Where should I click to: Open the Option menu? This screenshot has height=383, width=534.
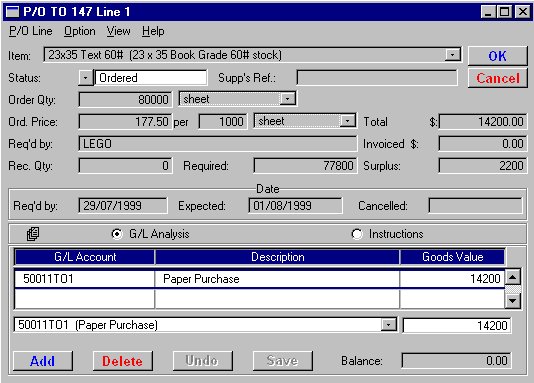point(80,31)
